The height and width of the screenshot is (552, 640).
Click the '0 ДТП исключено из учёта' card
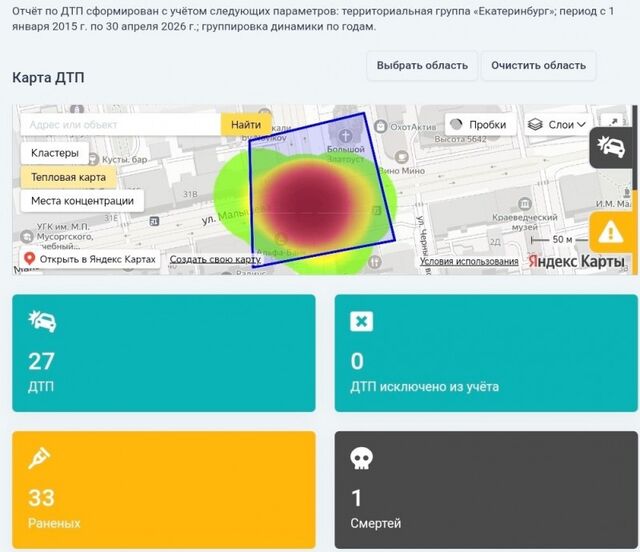coord(486,353)
